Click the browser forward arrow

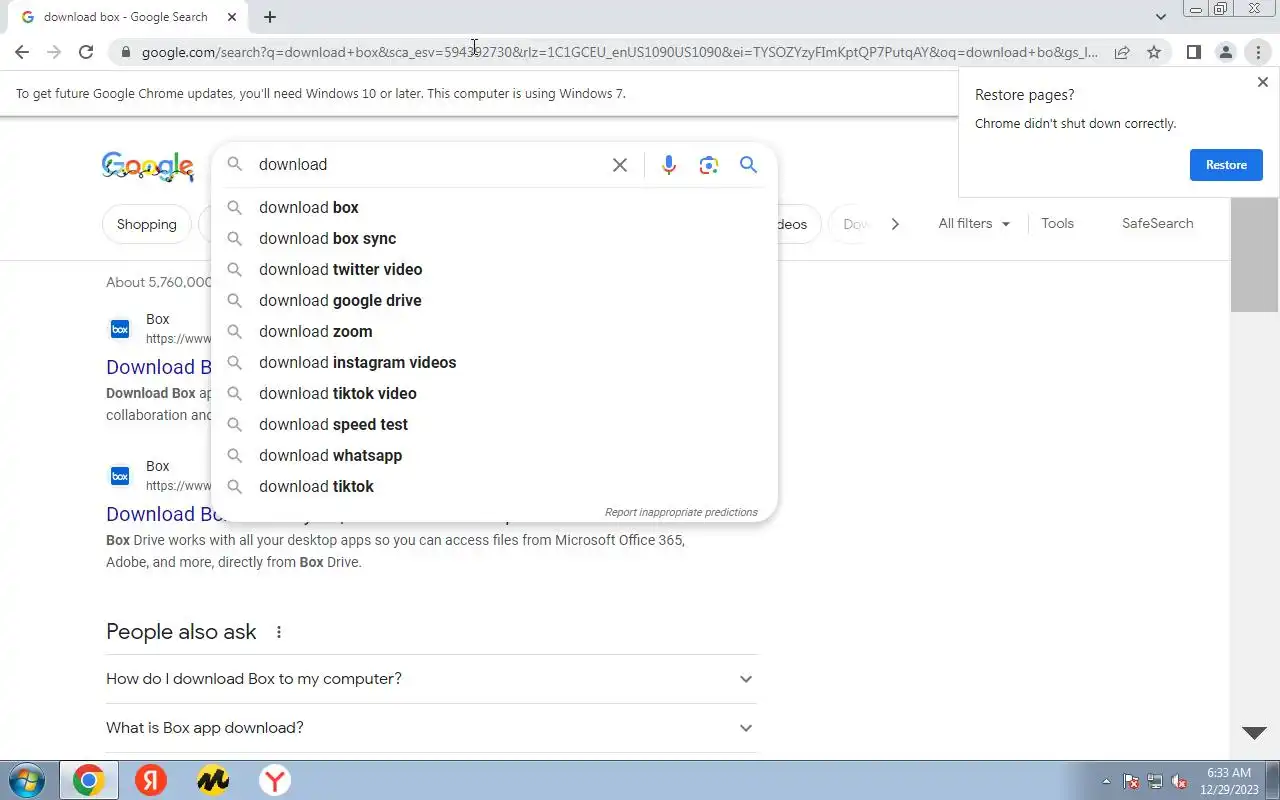(x=54, y=52)
